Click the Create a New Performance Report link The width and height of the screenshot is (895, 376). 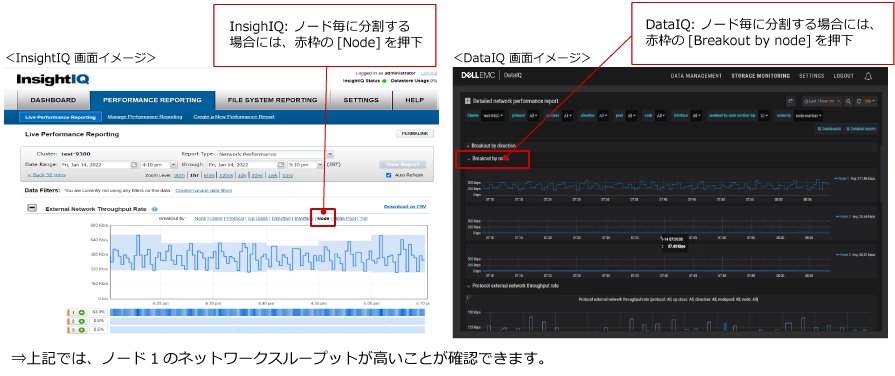(233, 116)
